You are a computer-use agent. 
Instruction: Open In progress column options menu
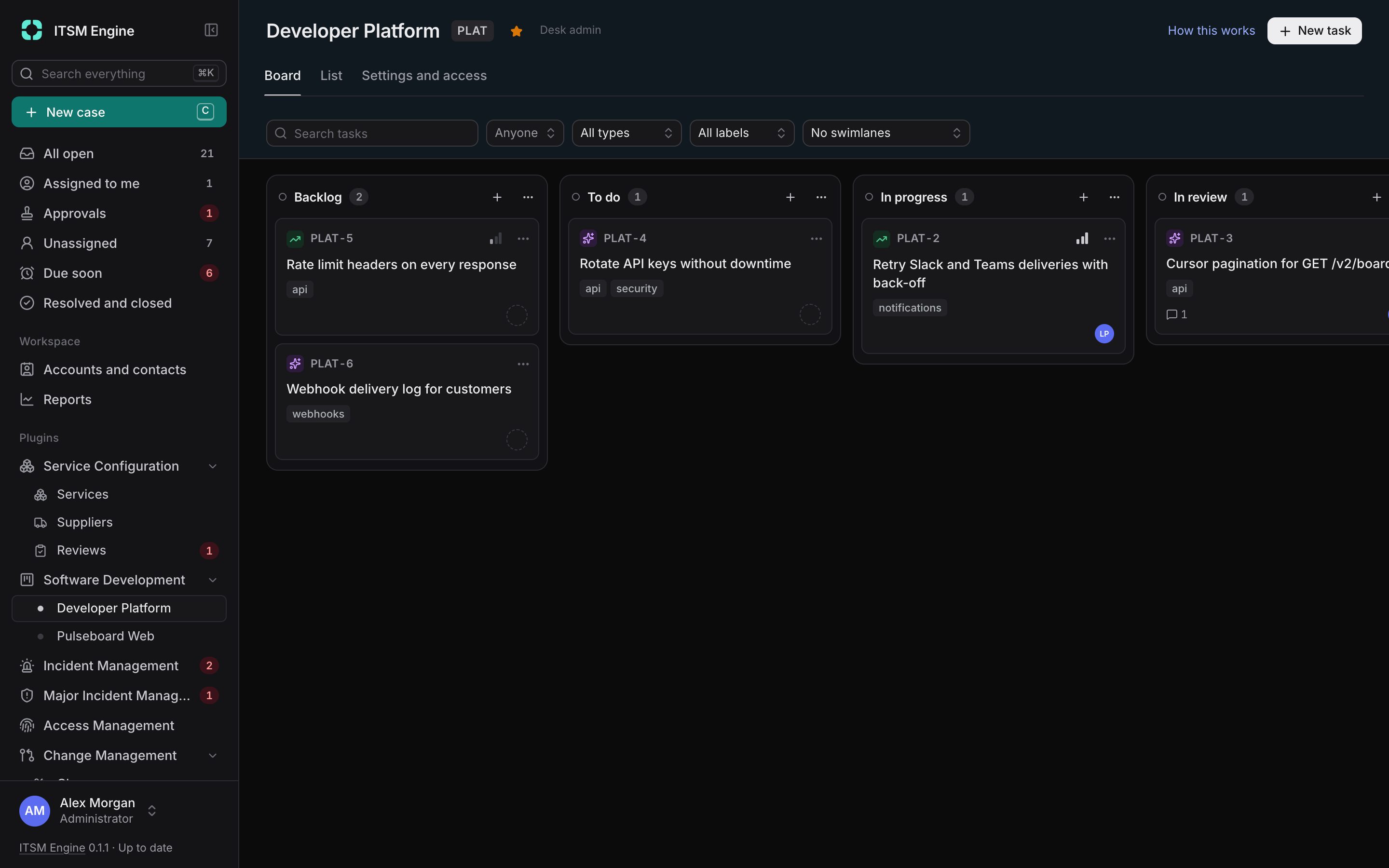pyautogui.click(x=1115, y=197)
